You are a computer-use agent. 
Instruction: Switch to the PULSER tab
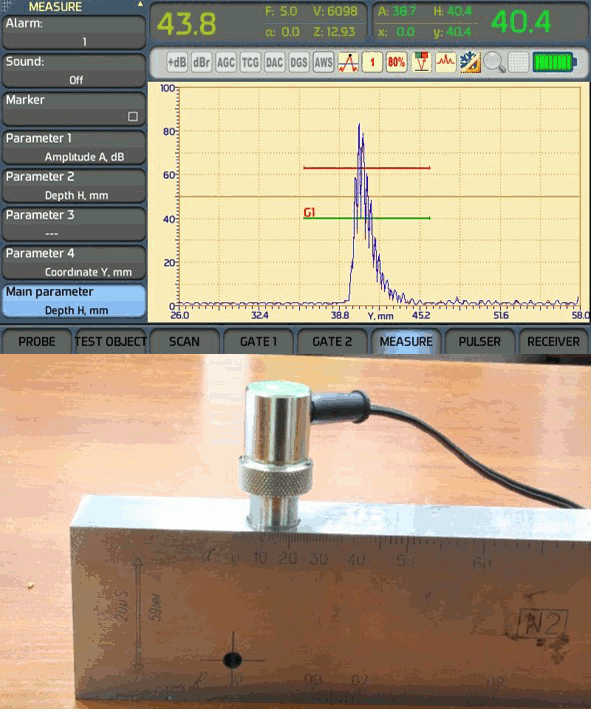point(480,341)
